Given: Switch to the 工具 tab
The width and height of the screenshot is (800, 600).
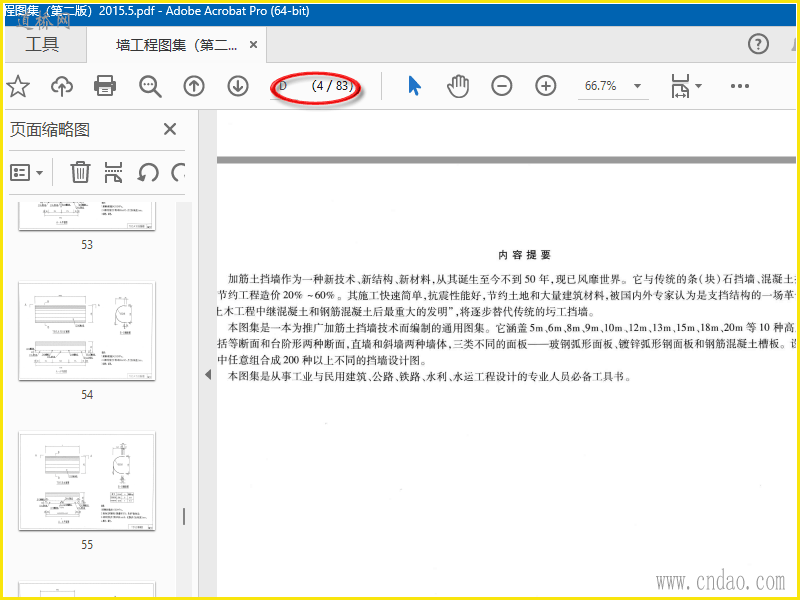Looking at the screenshot, I should click(42, 44).
